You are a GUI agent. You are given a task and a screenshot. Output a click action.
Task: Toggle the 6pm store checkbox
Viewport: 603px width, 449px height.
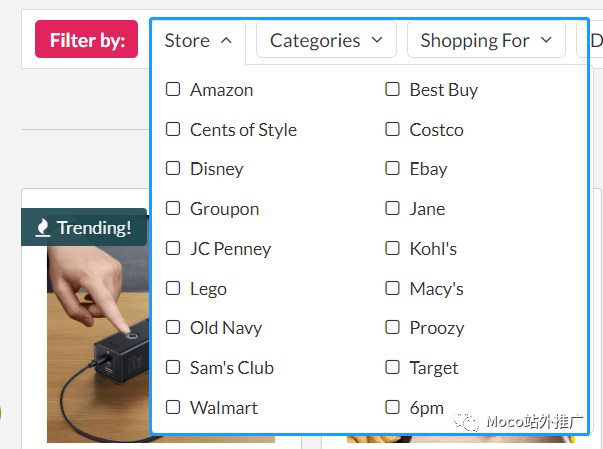[392, 407]
